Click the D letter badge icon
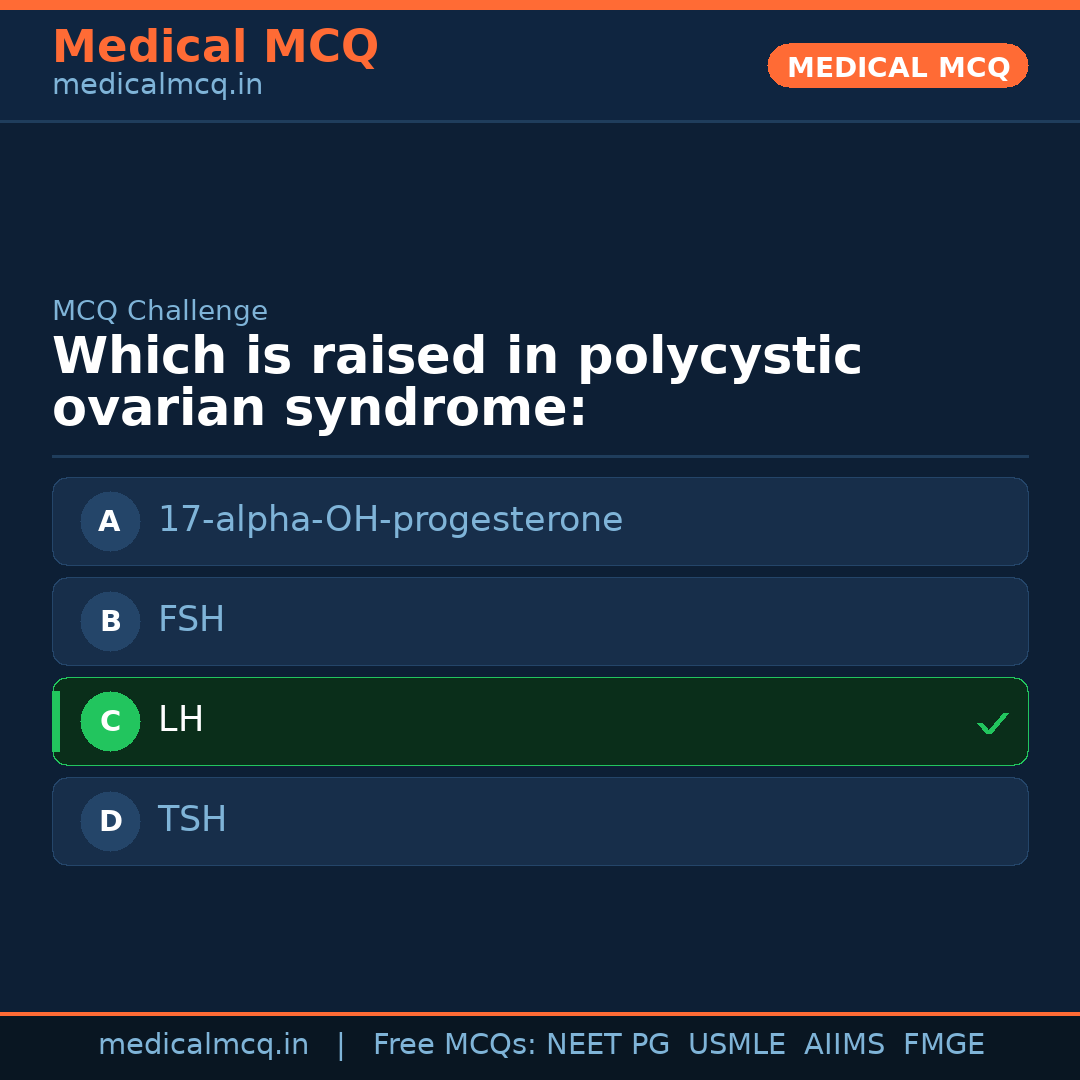Image resolution: width=1080 pixels, height=1080 pixels. [110, 821]
